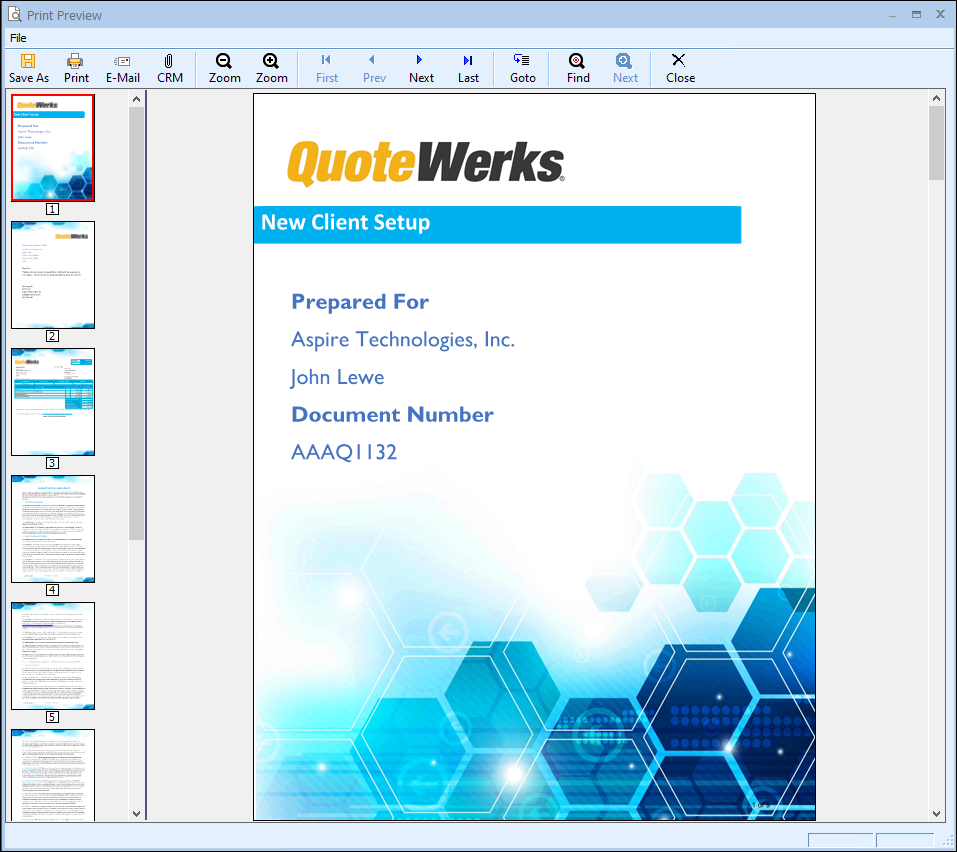Jump to the First page
The image size is (957, 852).
click(326, 61)
